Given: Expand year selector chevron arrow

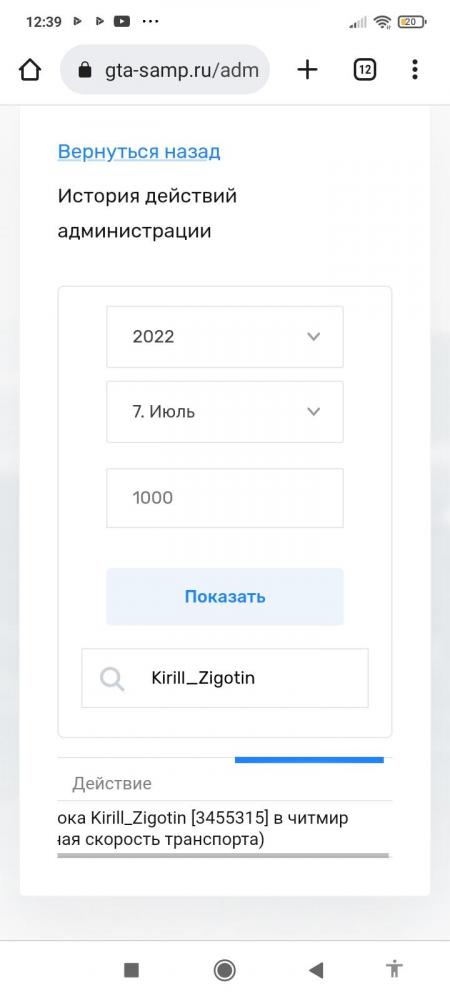Looking at the screenshot, I should pos(313,337).
